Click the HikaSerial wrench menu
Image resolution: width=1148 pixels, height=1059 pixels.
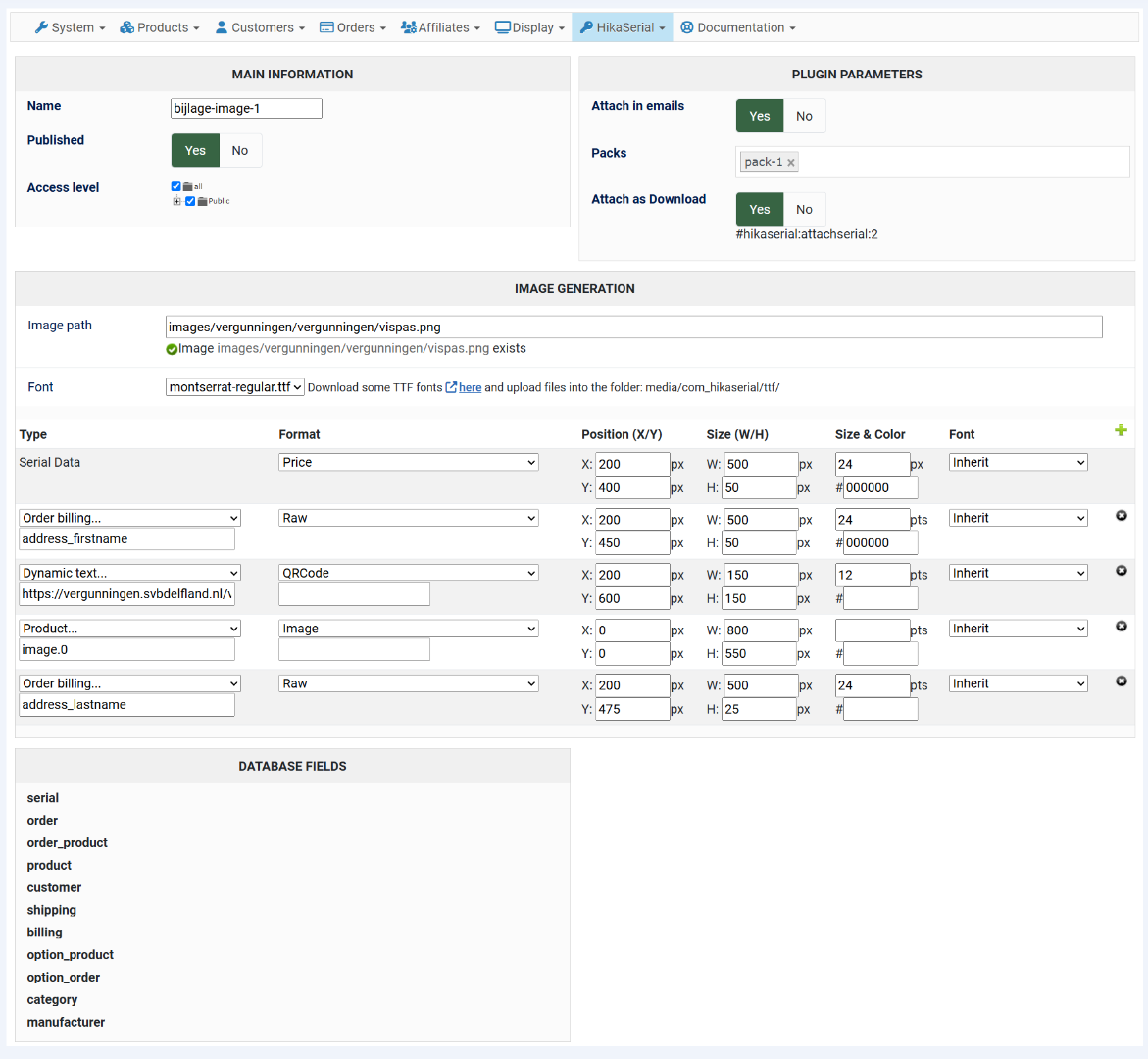[623, 27]
